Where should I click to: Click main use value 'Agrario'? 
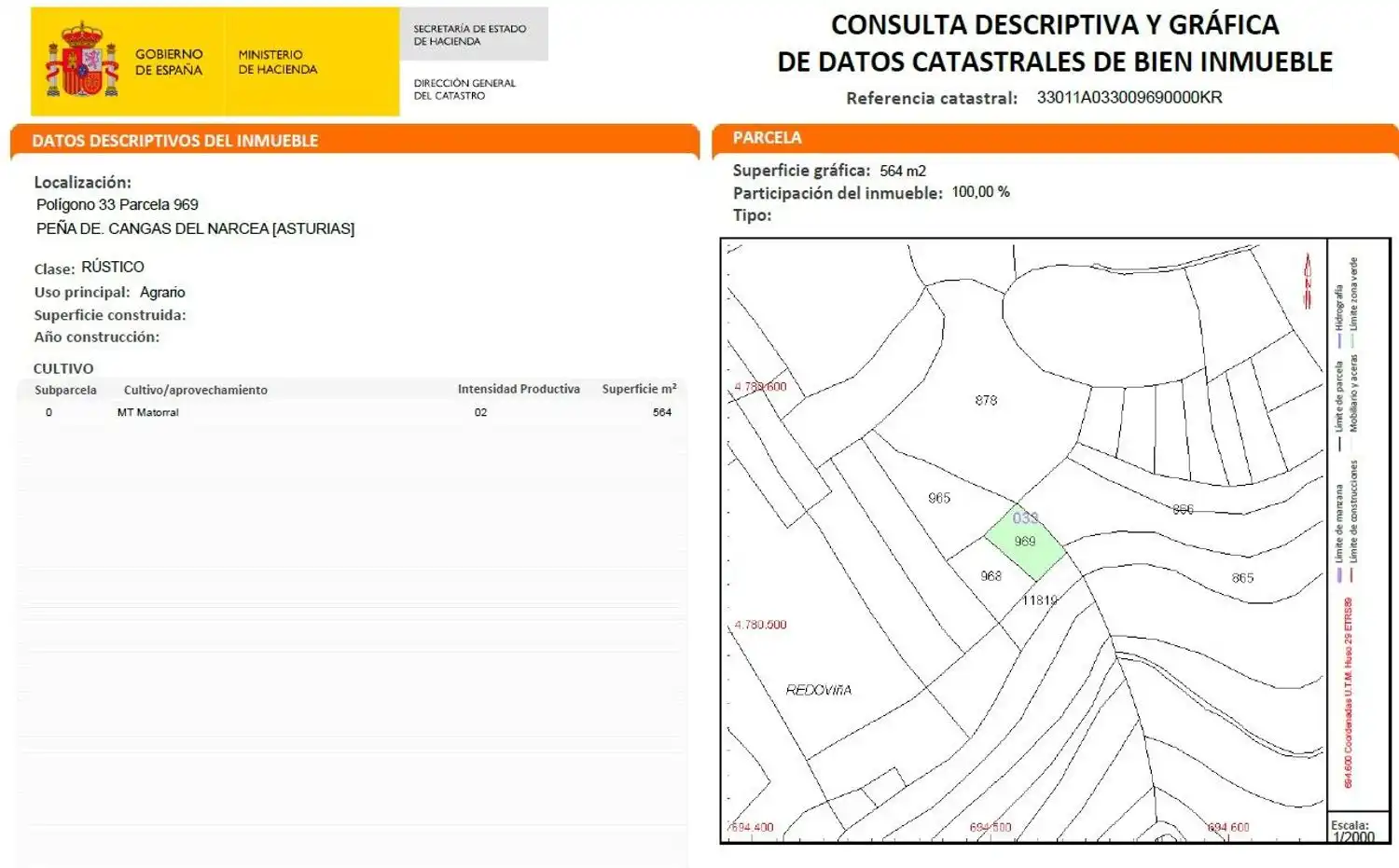point(162,292)
